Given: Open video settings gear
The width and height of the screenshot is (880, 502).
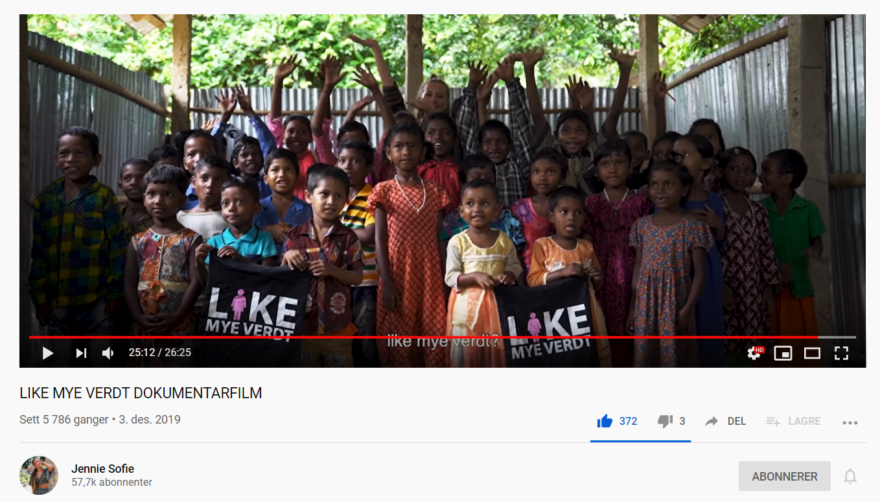Looking at the screenshot, I should [755, 353].
